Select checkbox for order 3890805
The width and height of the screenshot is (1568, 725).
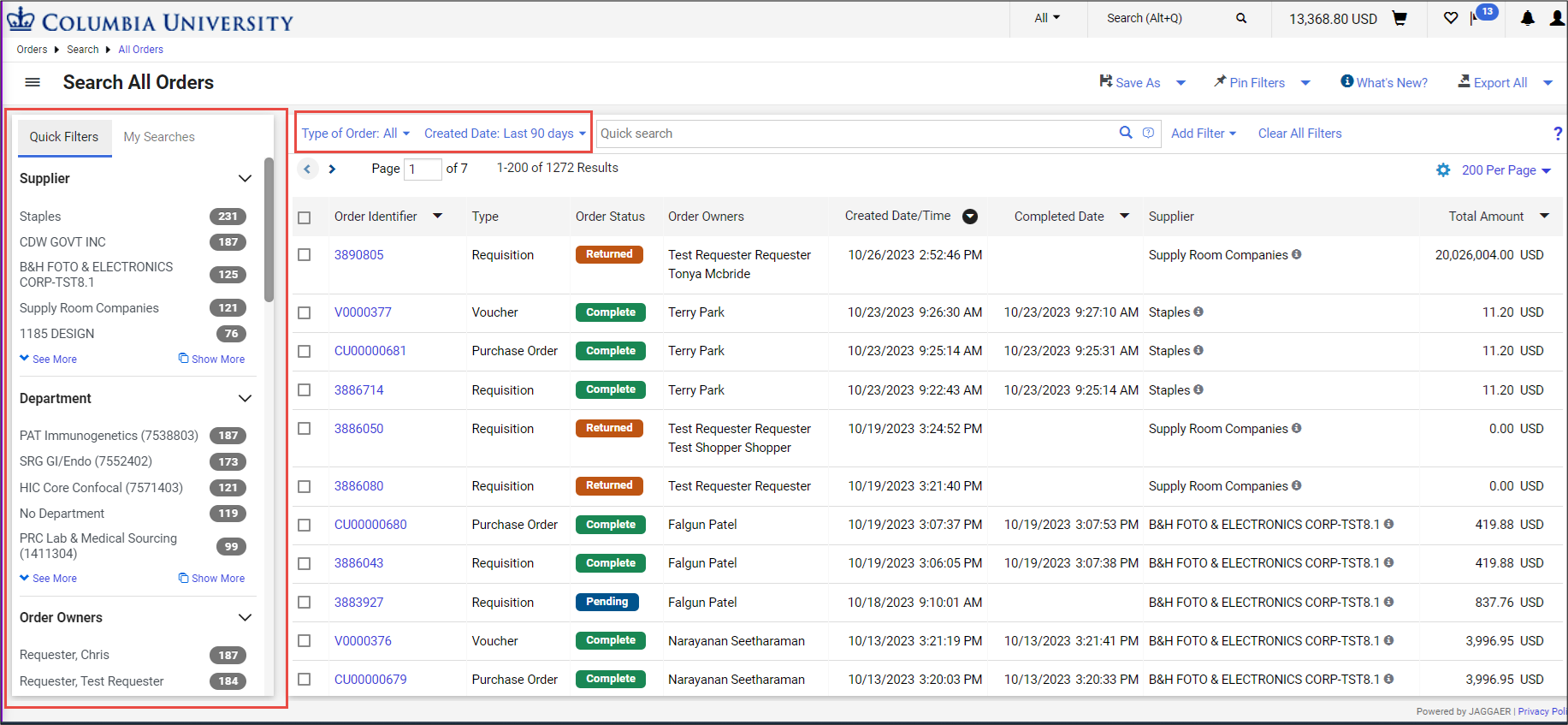(305, 255)
